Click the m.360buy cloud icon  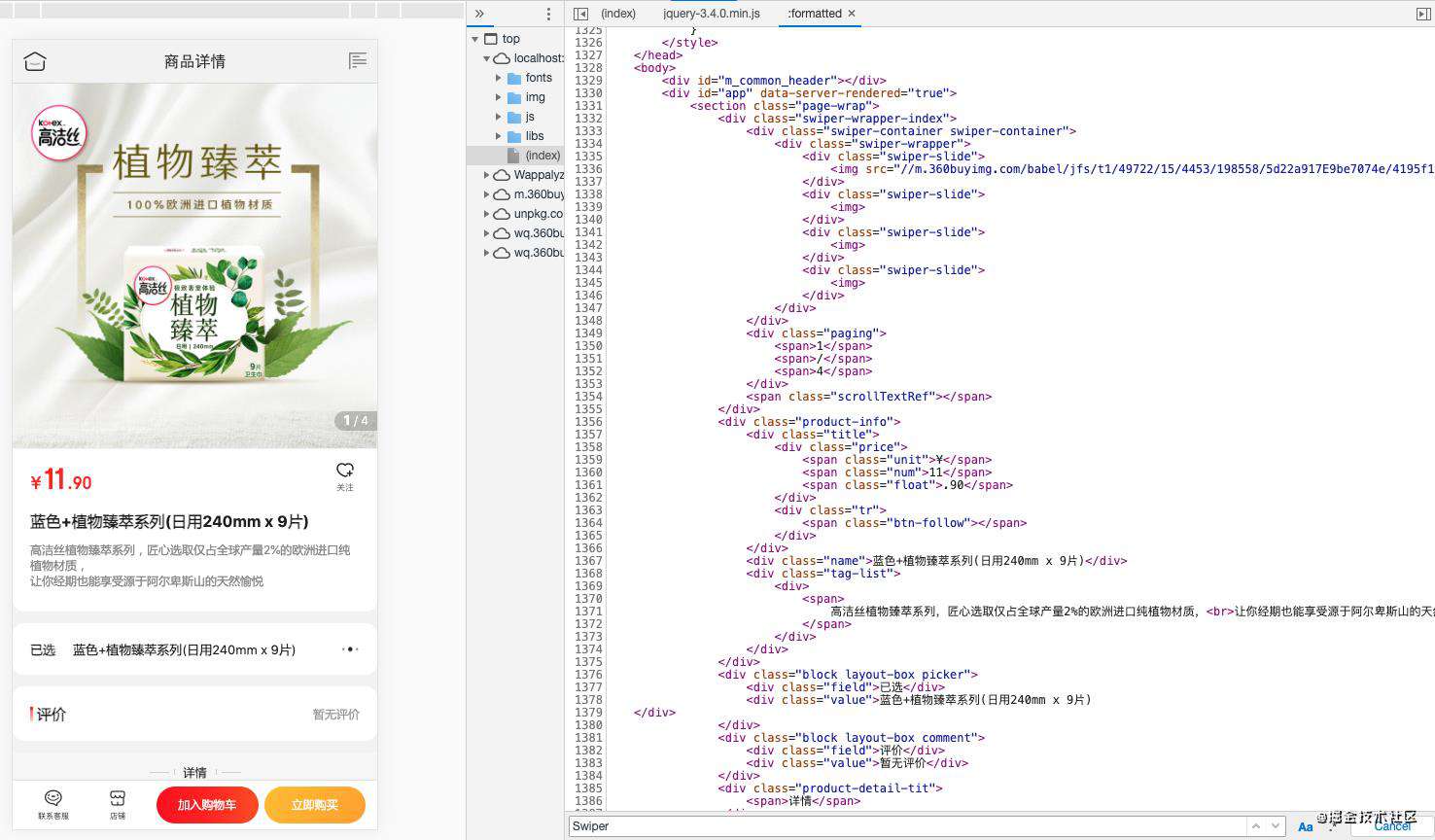coord(502,194)
